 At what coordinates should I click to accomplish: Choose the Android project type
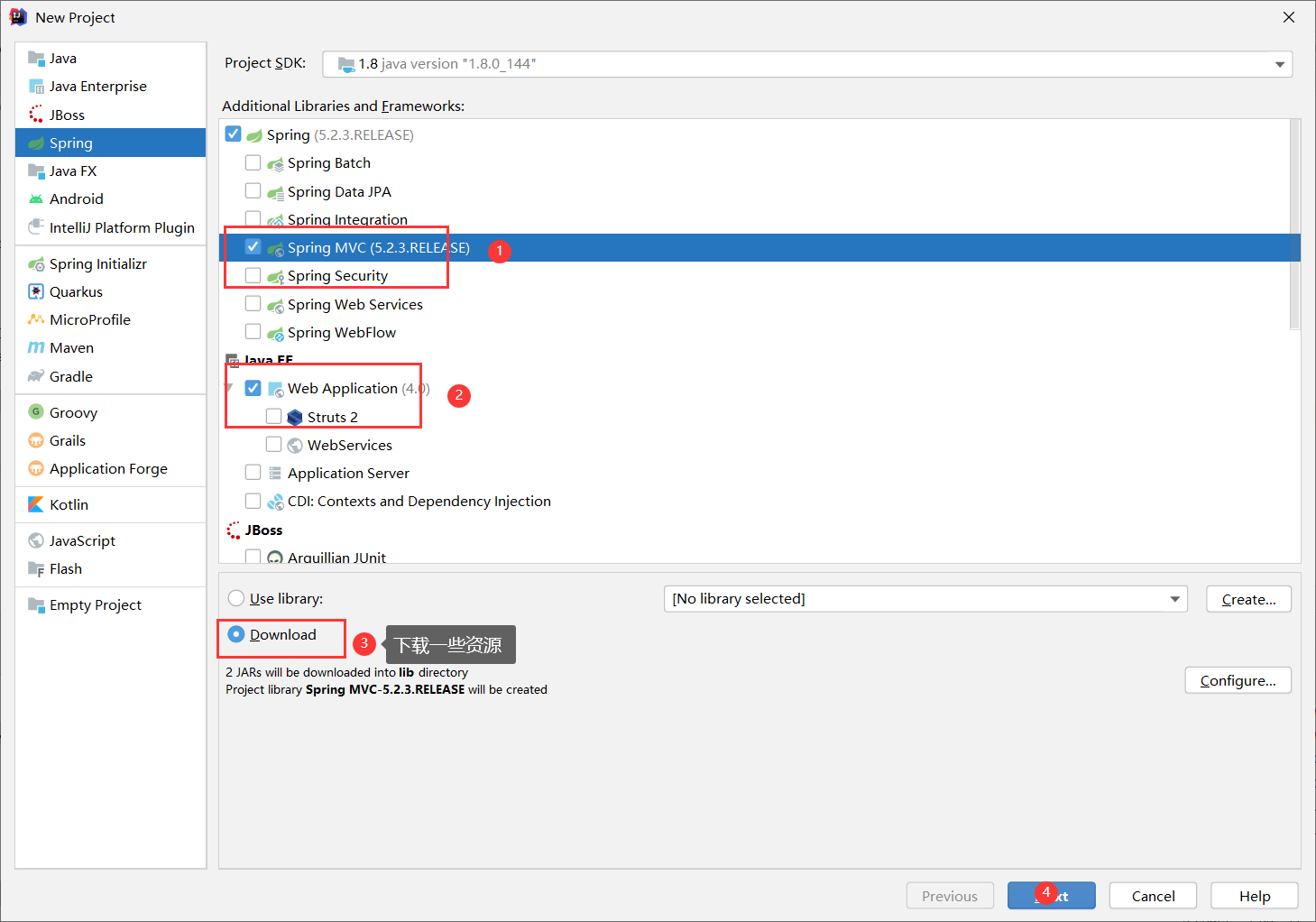[110, 198]
